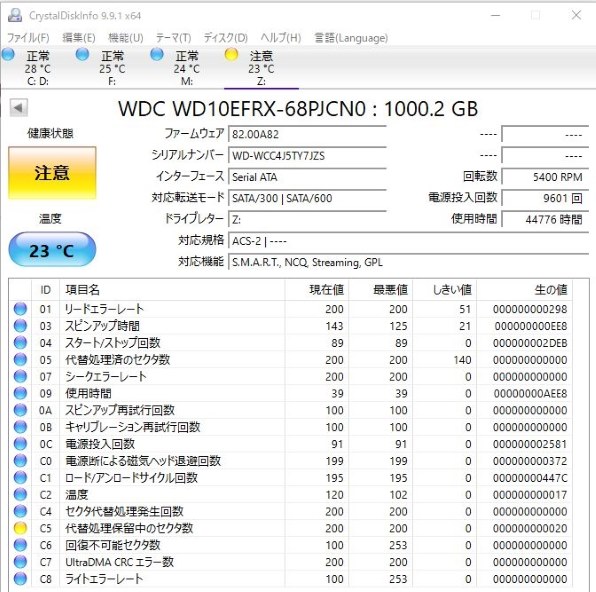Click the blue status orb for drive C: D:

(8, 55)
